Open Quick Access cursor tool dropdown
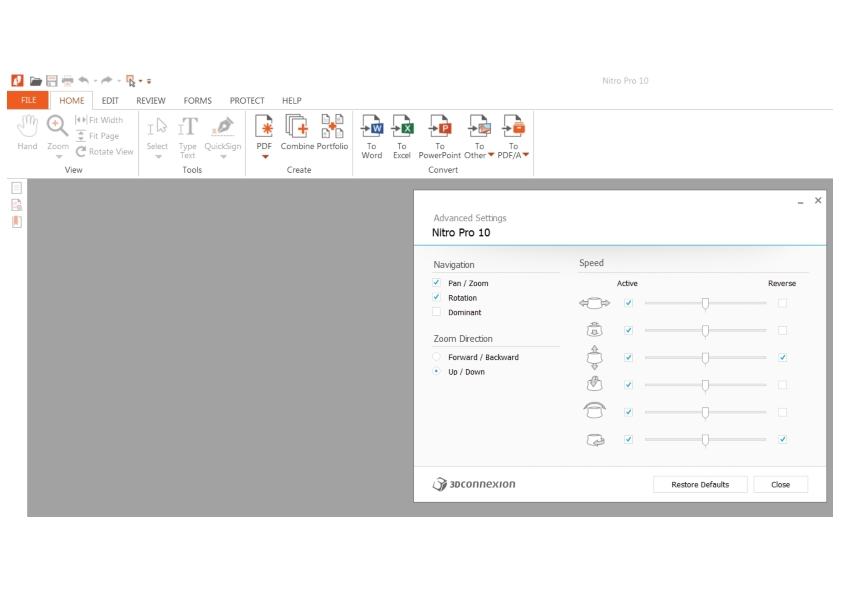The image size is (842, 595). pos(141,81)
